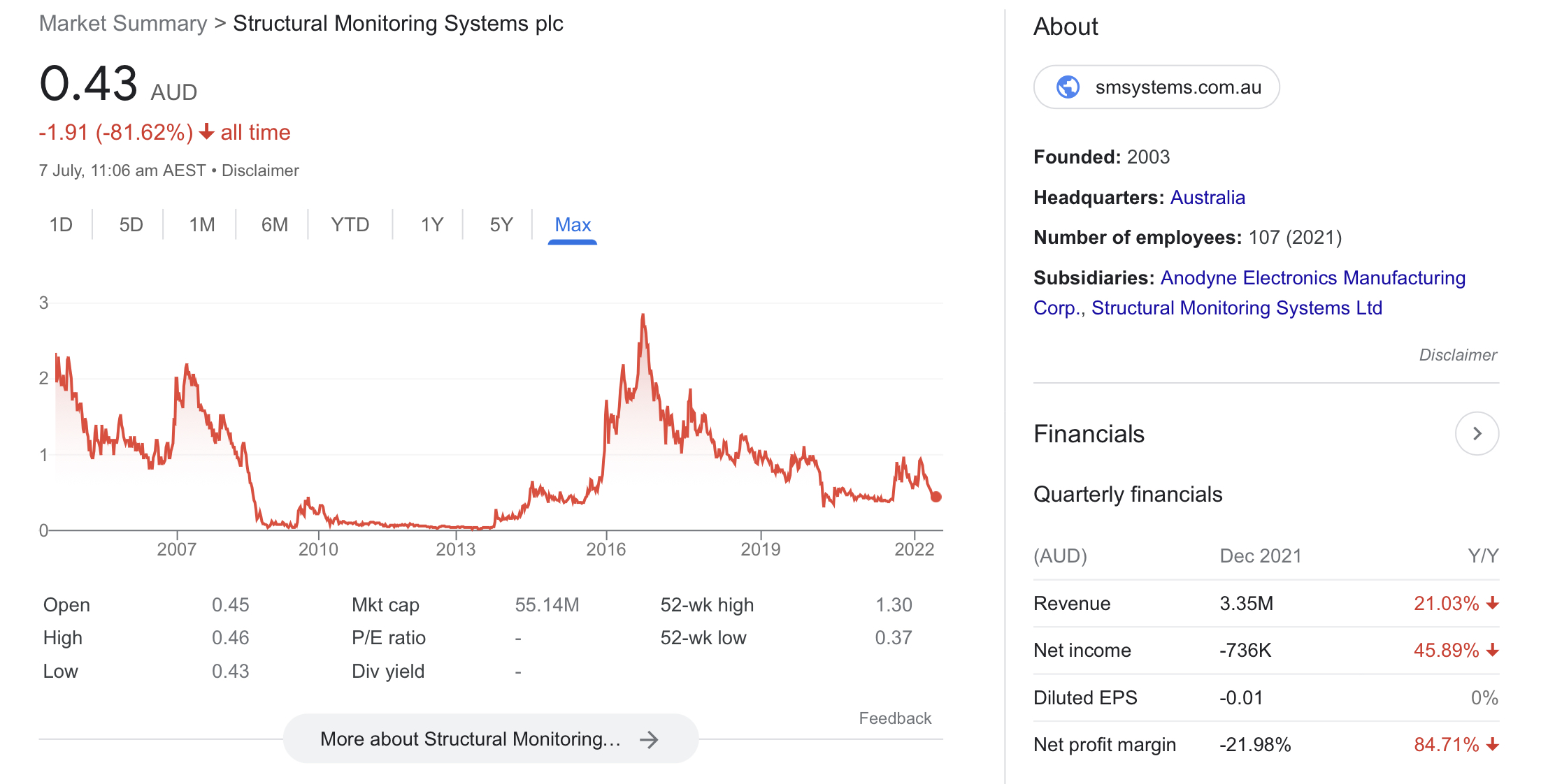Open the Disclaimer link beside timestamp

click(260, 170)
